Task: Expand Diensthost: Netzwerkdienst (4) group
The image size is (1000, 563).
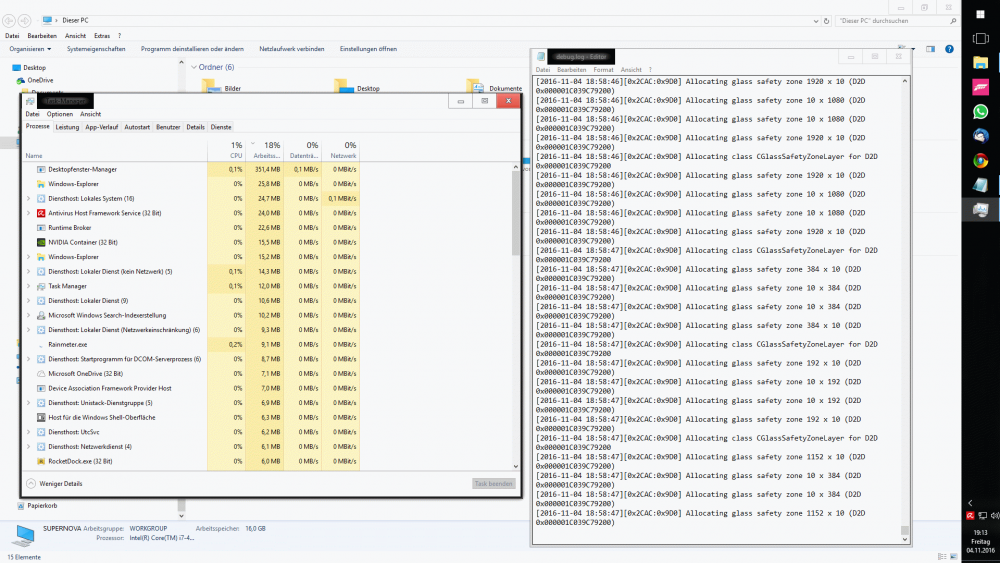Action: coord(28,446)
